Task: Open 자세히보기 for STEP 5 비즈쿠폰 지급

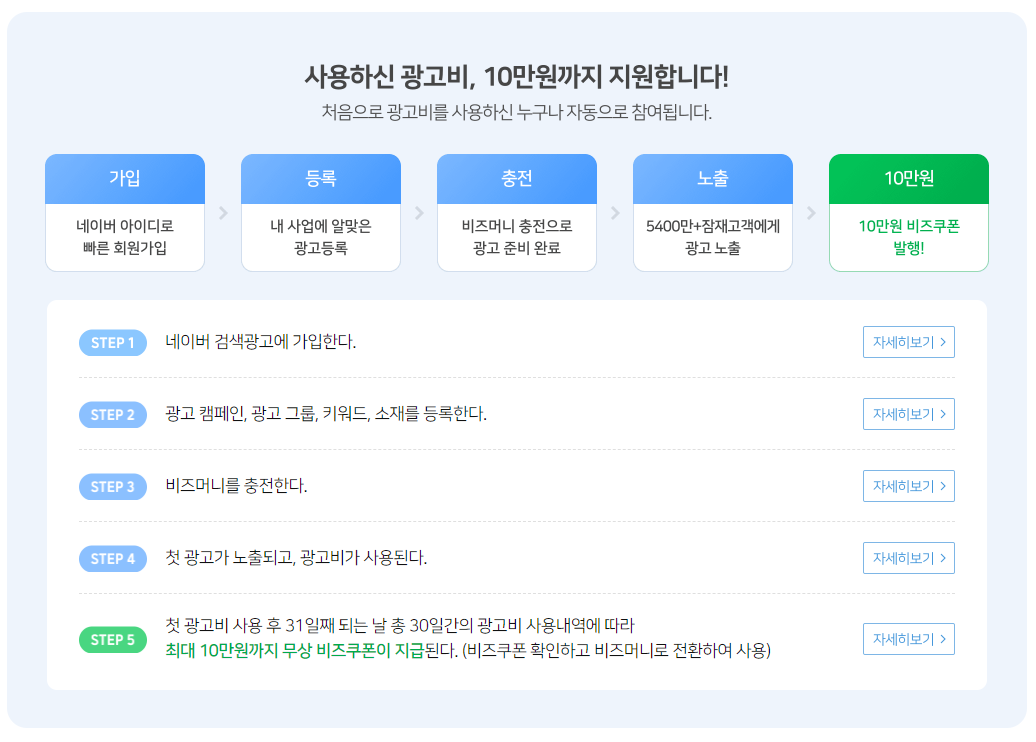Action: (x=908, y=639)
